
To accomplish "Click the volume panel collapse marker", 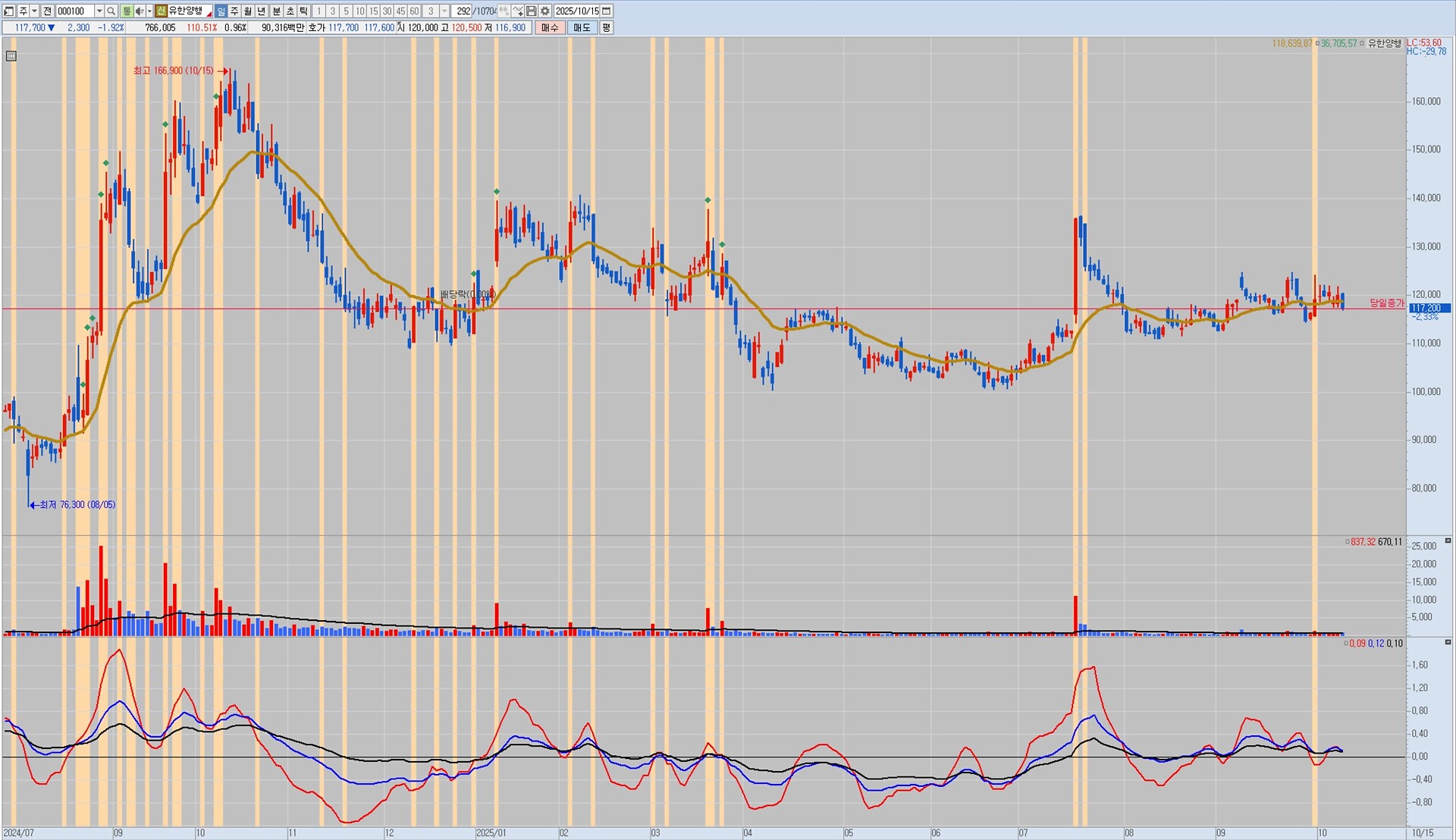I will tap(1448, 541).
